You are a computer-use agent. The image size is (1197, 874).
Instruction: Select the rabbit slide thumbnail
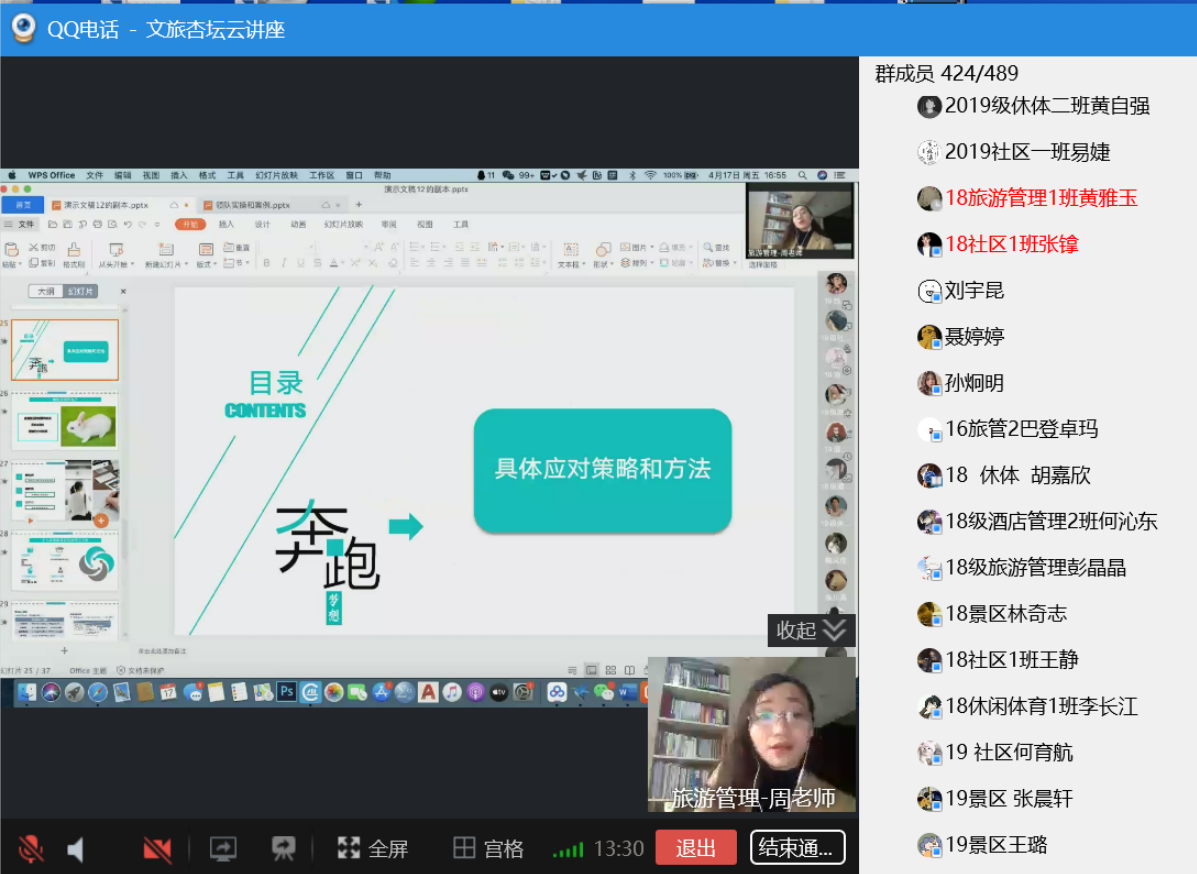(65, 421)
